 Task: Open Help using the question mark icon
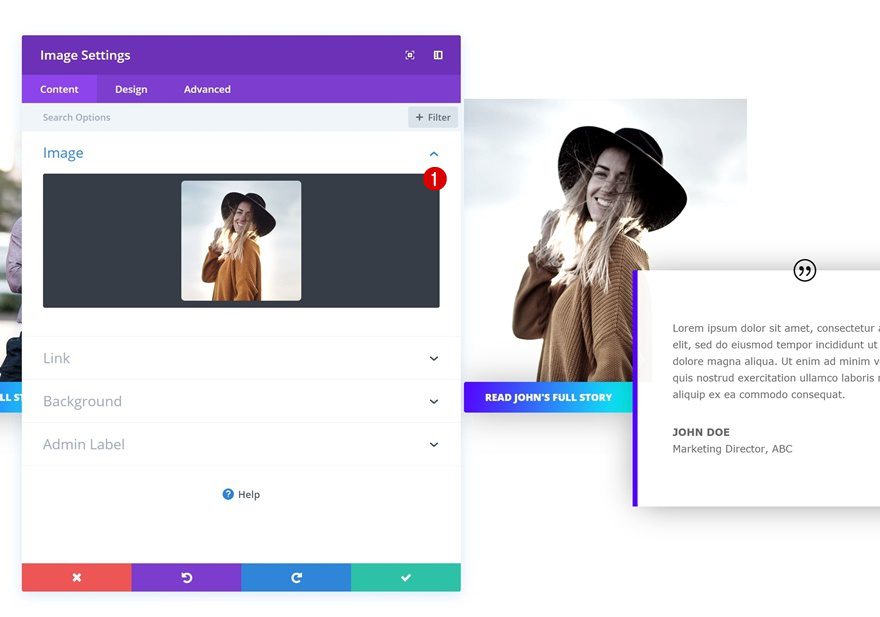[x=229, y=494]
